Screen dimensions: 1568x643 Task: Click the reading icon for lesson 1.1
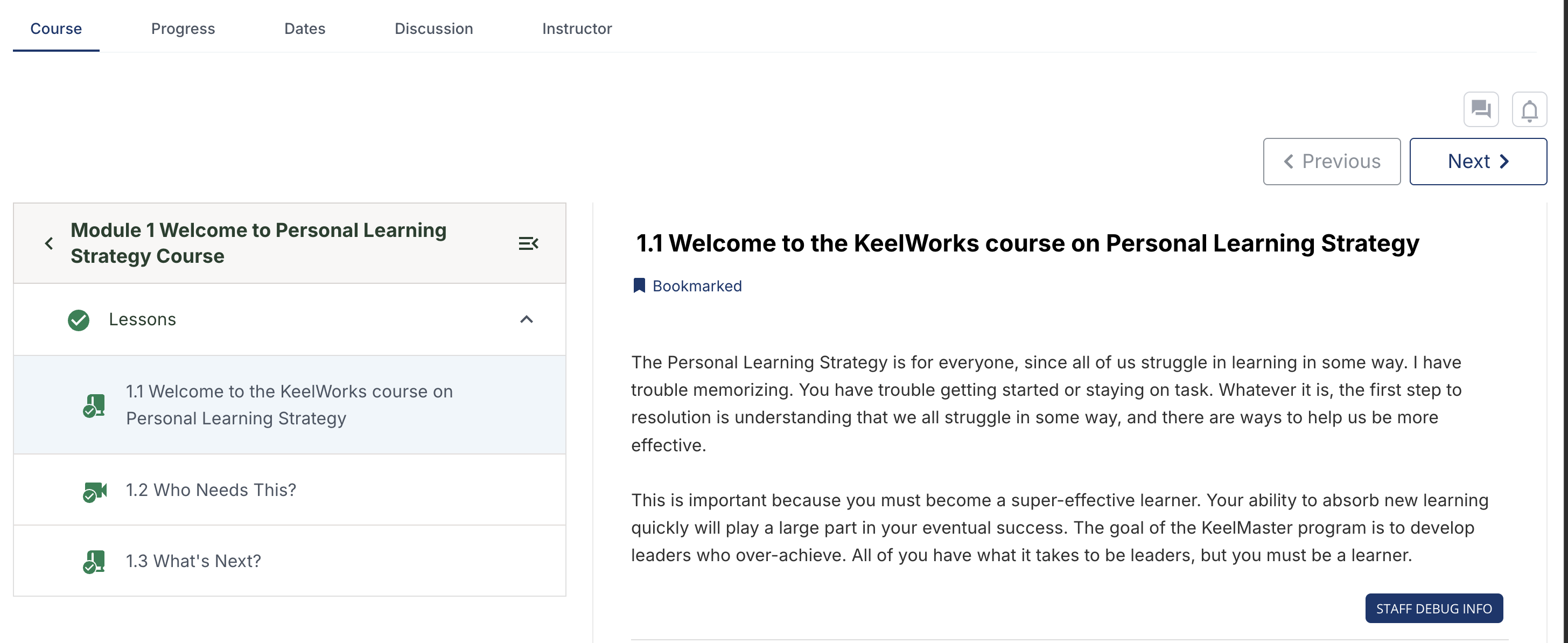(x=94, y=405)
